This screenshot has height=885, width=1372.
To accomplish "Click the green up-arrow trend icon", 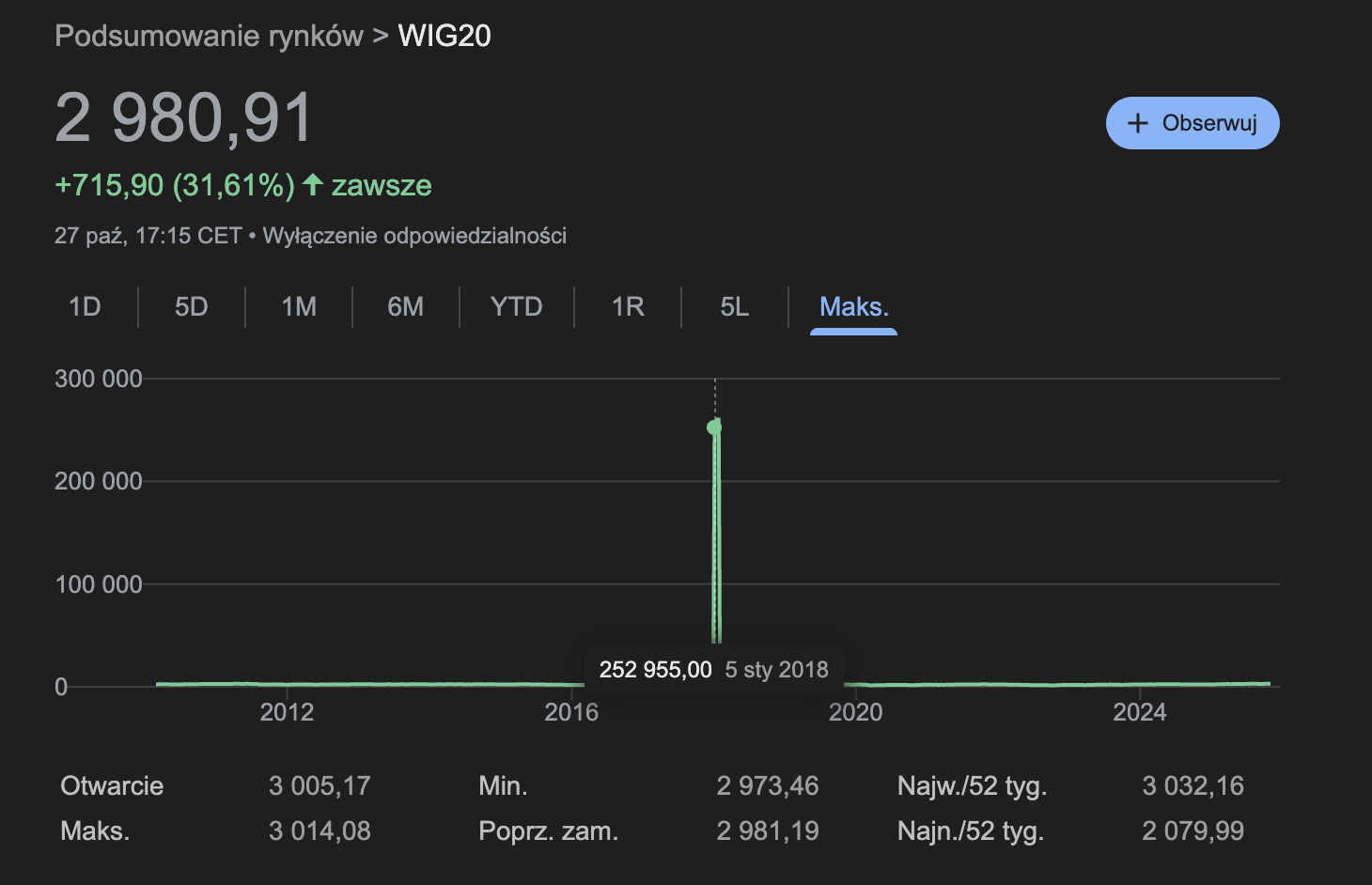I will 313,185.
